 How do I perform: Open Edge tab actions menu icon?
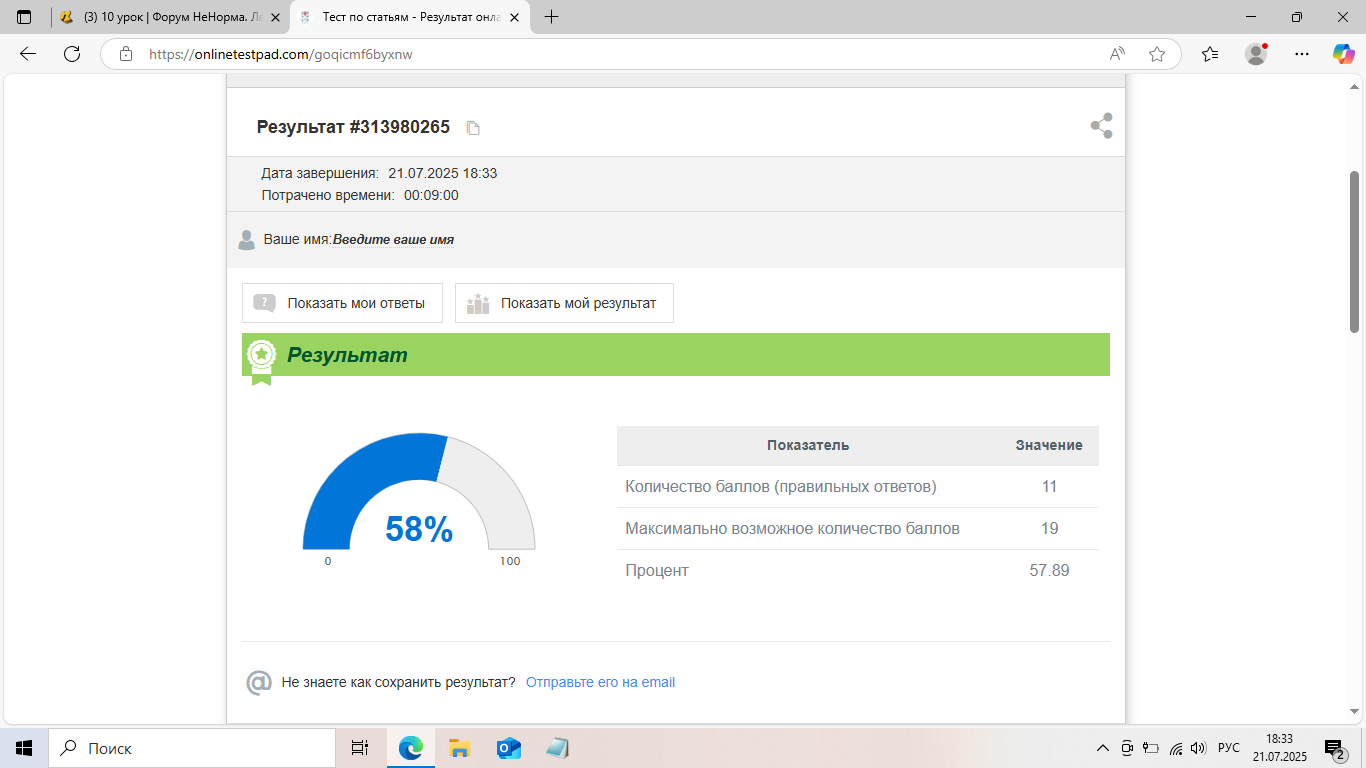24,17
